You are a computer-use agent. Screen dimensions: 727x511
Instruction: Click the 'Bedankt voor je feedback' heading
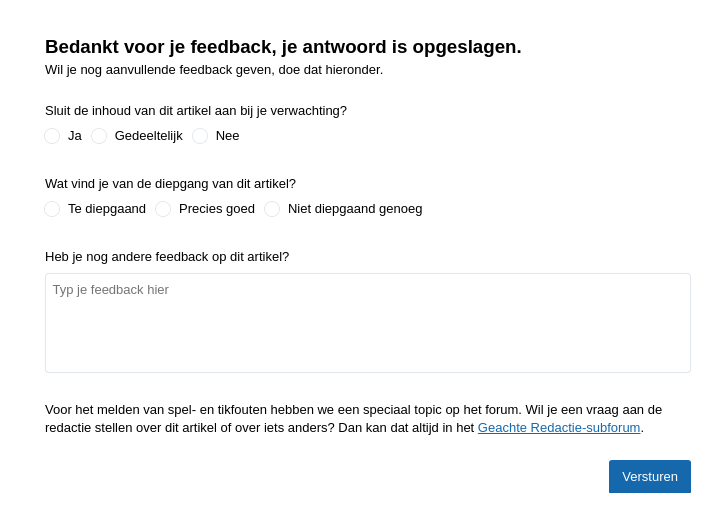[x=283, y=47]
